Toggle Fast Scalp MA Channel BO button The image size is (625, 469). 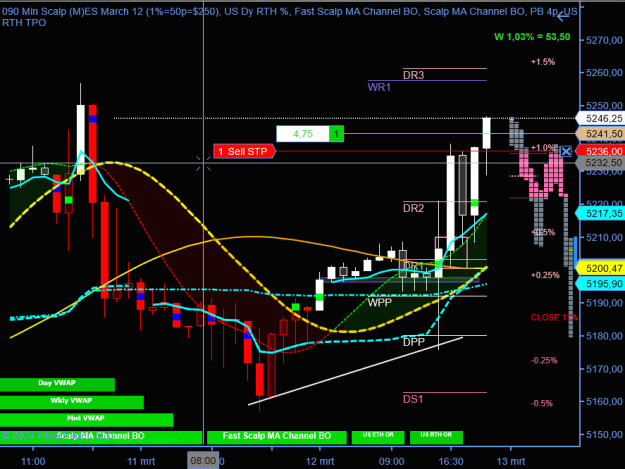coord(277,437)
